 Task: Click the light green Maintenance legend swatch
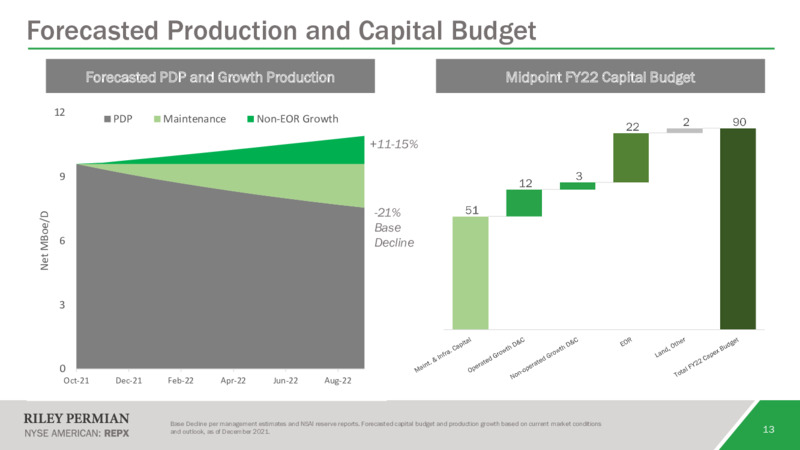[x=157, y=119]
